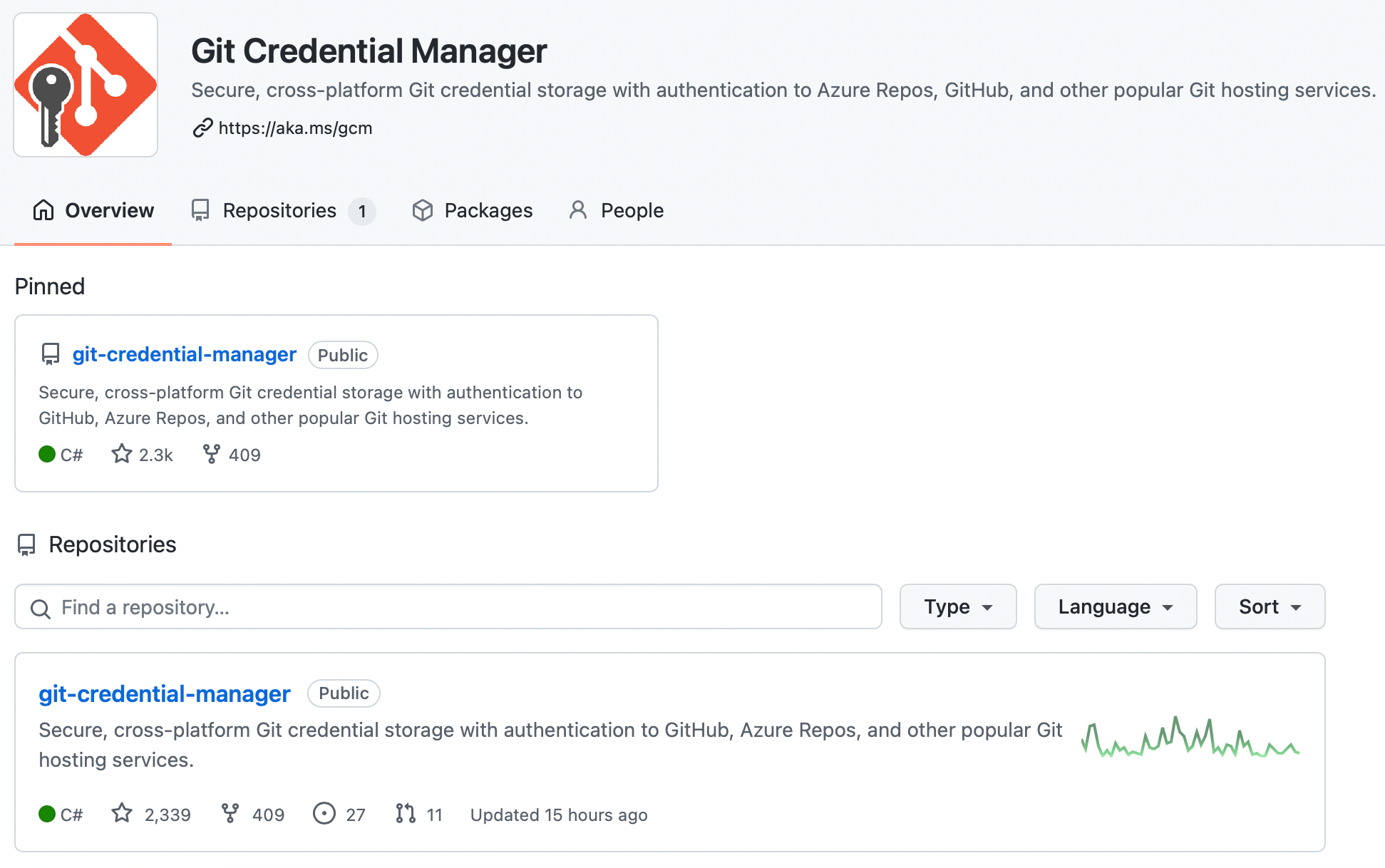Click the link chain icon beside the URL
This screenshot has width=1385, height=868.
pos(203,128)
